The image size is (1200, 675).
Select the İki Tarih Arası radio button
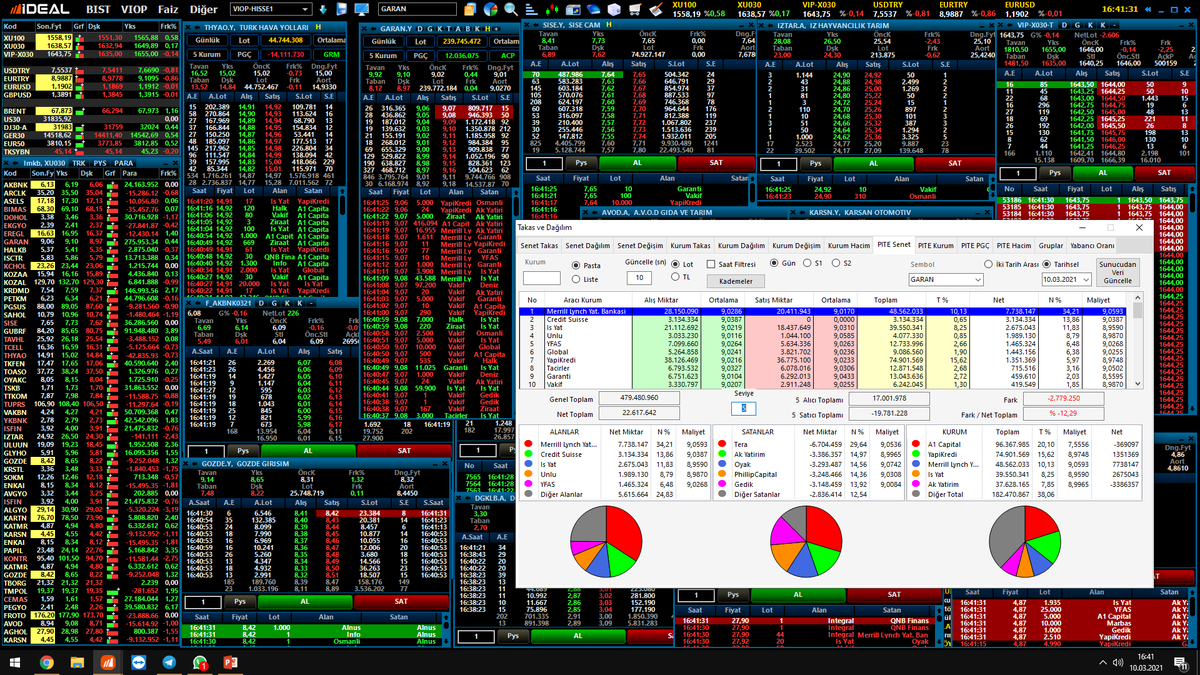pyautogui.click(x=987, y=264)
